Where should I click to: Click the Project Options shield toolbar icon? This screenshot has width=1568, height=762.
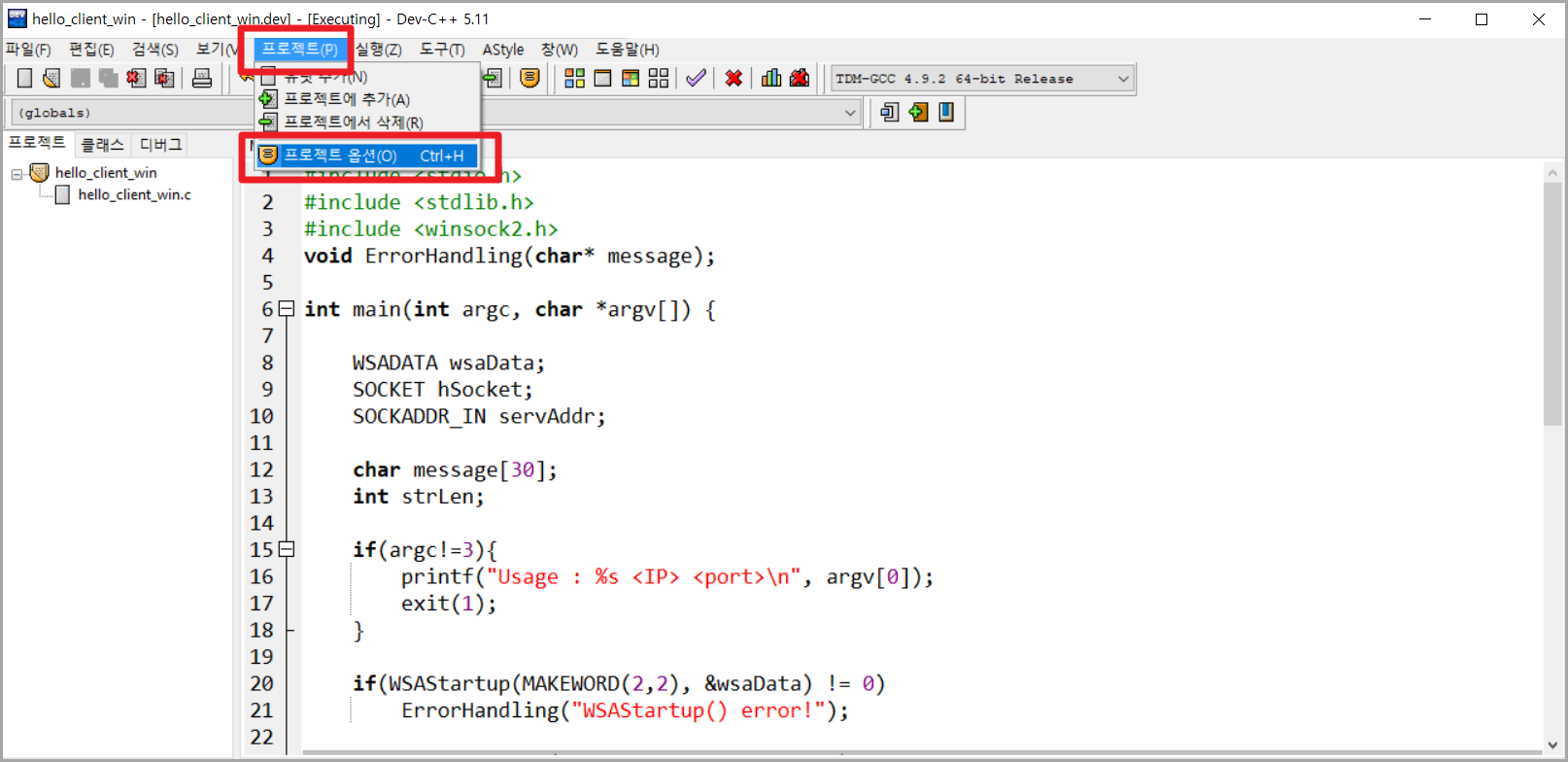(529, 79)
